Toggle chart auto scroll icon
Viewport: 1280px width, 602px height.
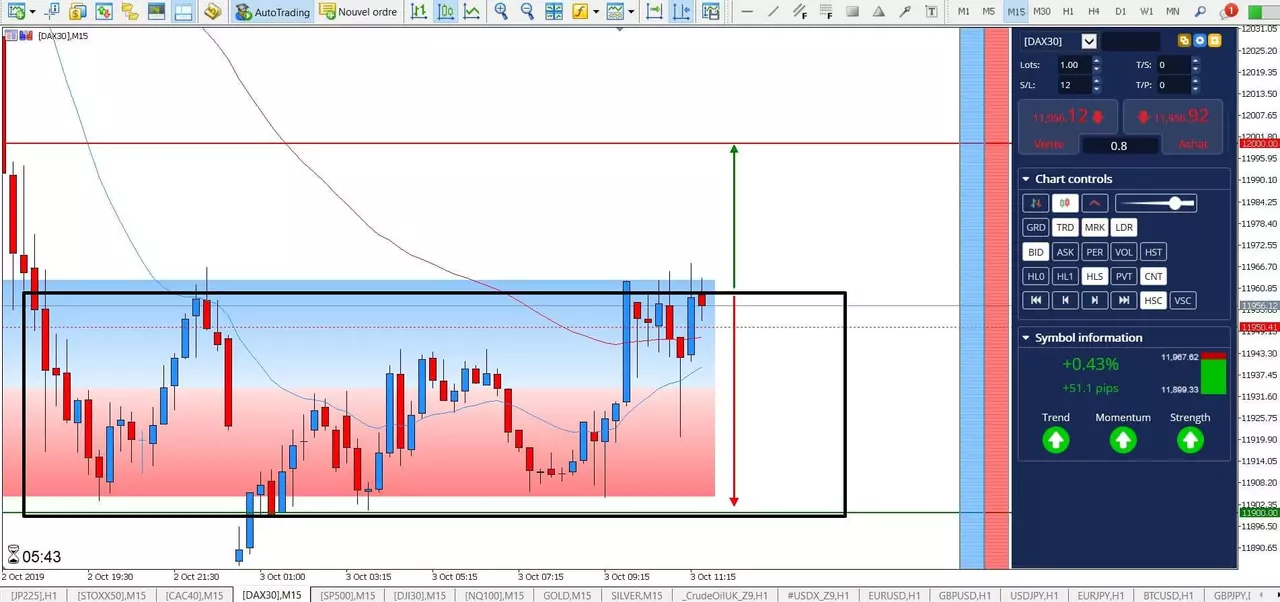click(654, 12)
